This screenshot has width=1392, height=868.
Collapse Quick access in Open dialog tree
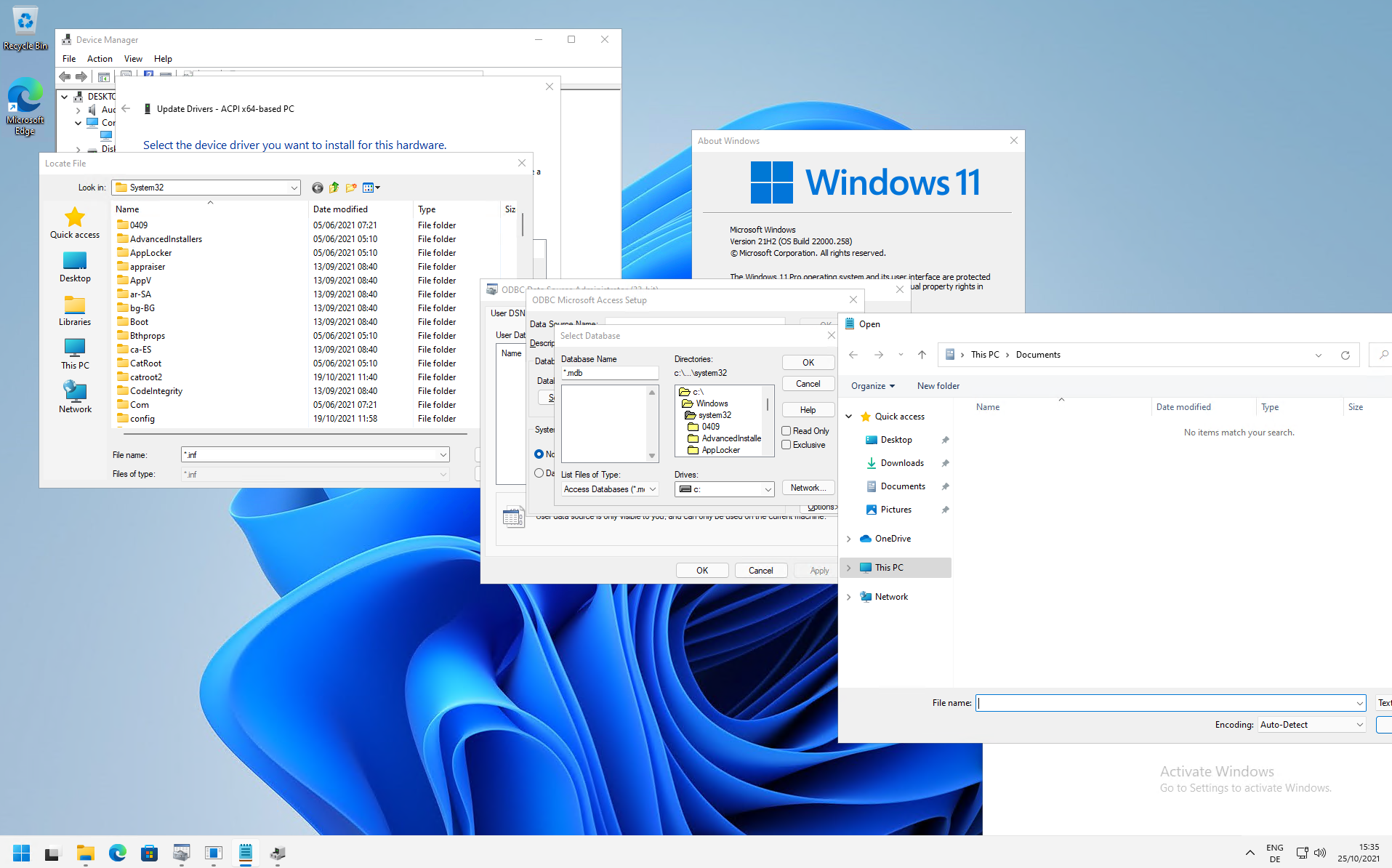pyautogui.click(x=848, y=417)
